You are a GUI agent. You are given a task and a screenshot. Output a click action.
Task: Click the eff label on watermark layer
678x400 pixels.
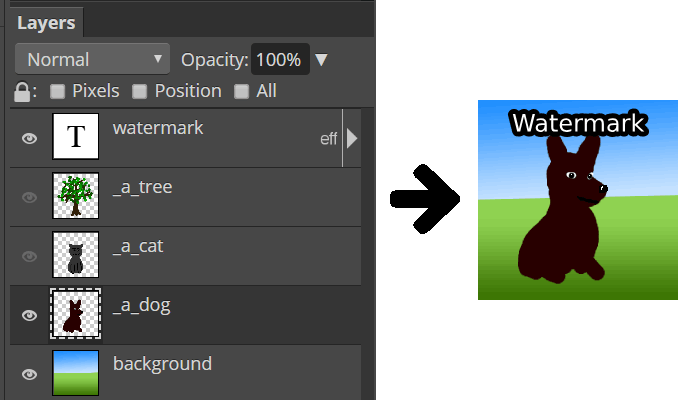tap(328, 139)
